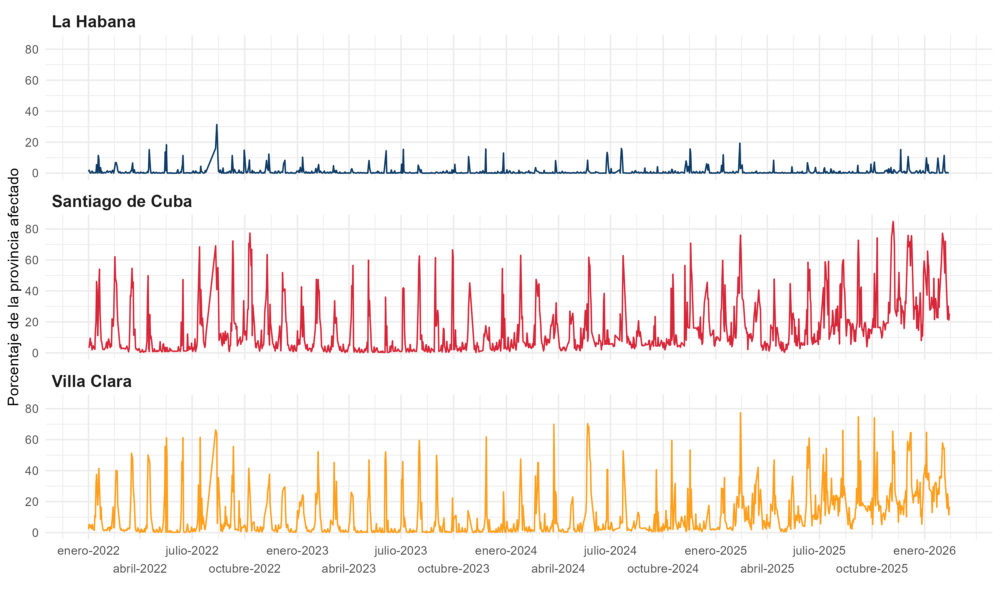This screenshot has height=600, width=1000.
Task: Click the 0 tick label in Villa Clara panel
Action: (35, 533)
